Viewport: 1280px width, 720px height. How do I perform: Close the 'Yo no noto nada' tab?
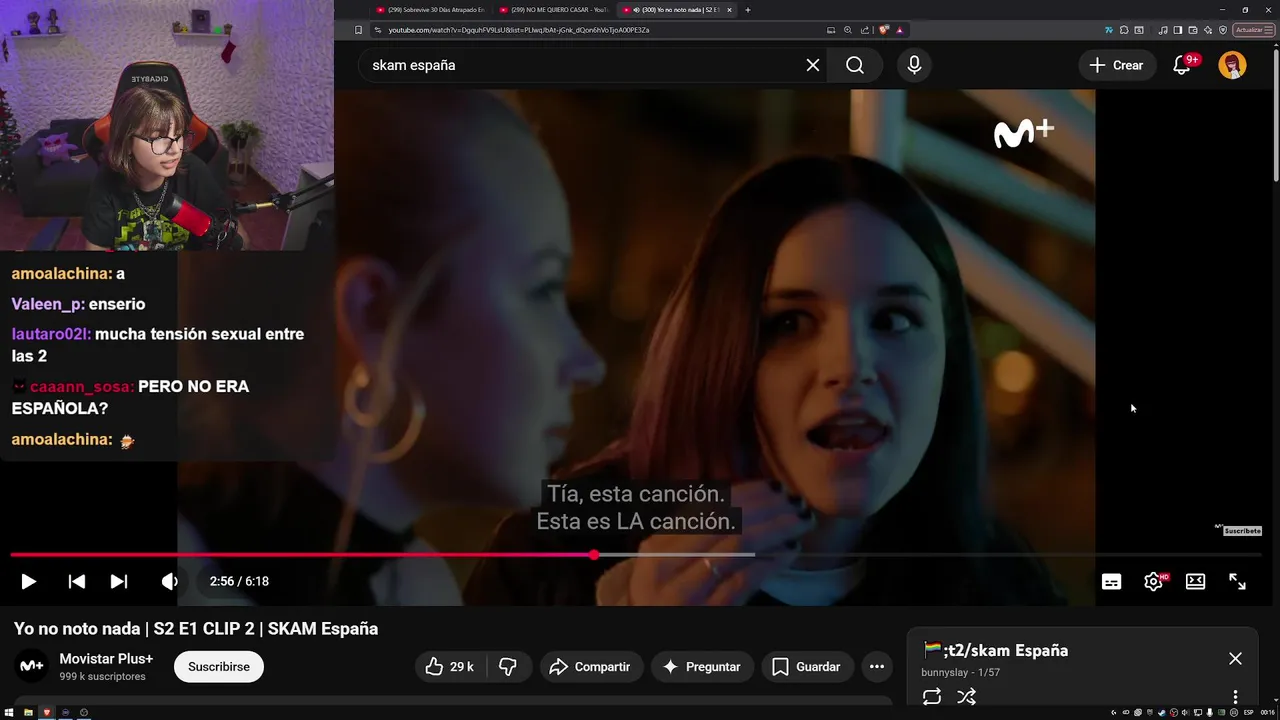tap(729, 10)
